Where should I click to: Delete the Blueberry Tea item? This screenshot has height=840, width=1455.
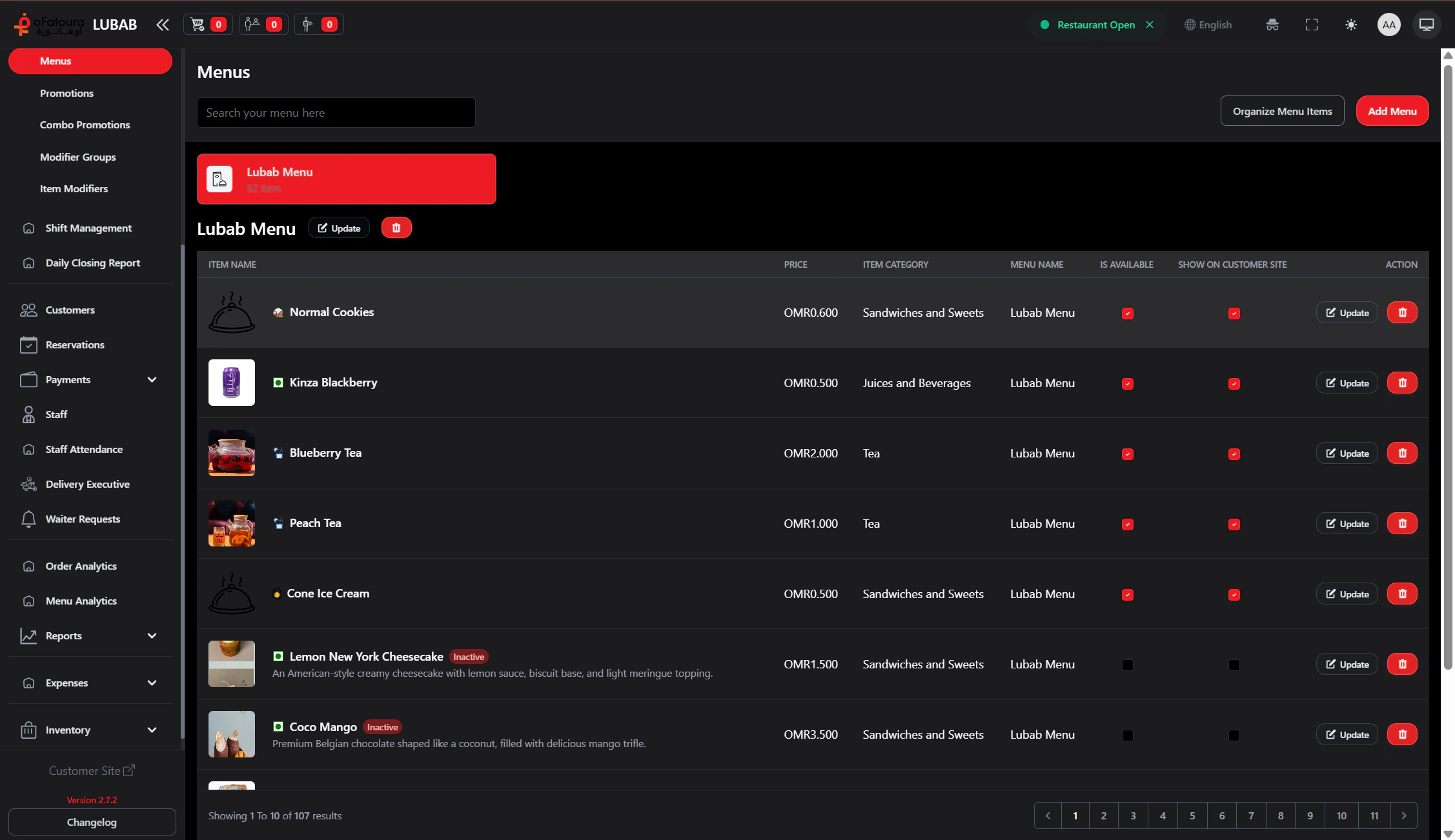(x=1402, y=454)
